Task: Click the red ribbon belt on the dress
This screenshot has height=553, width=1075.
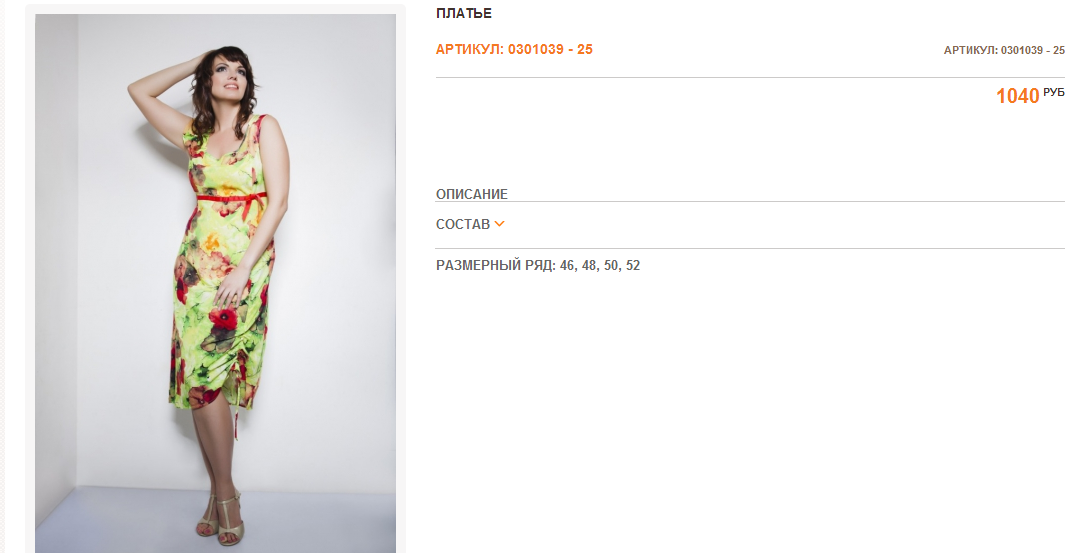Action: [231, 197]
